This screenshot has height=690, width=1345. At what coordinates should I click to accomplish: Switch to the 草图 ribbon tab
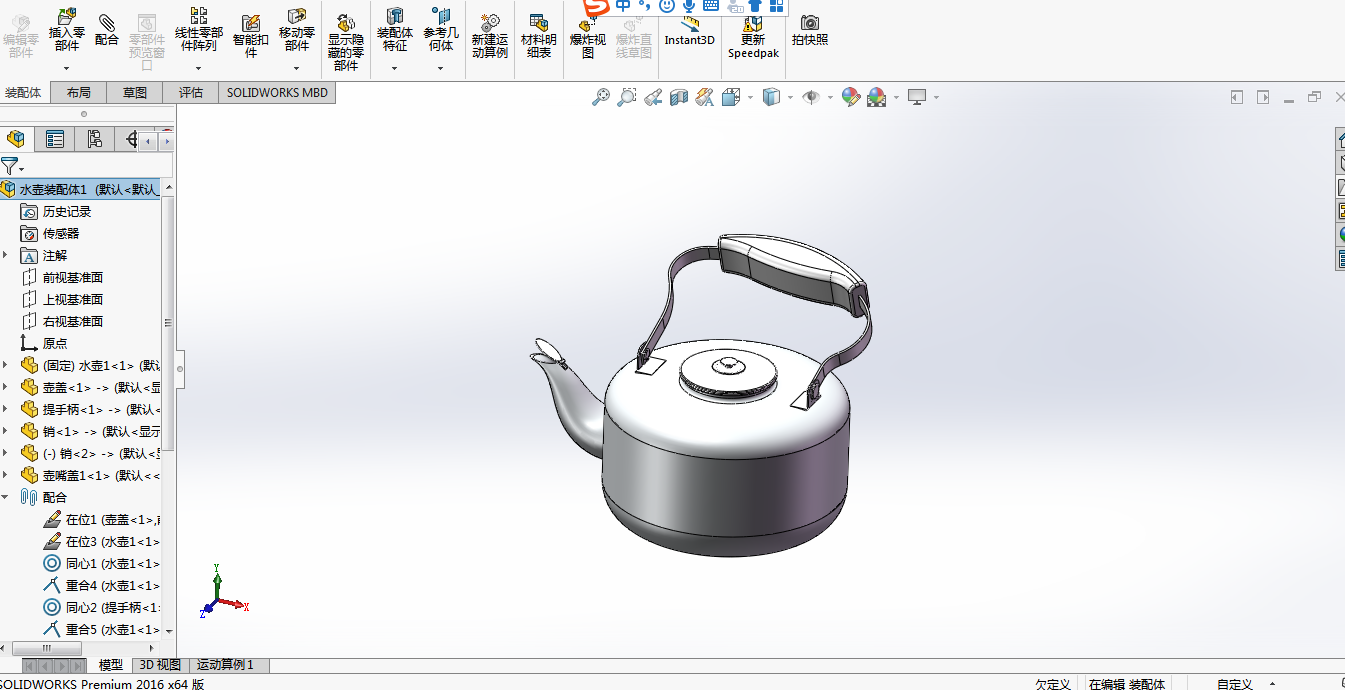click(135, 93)
